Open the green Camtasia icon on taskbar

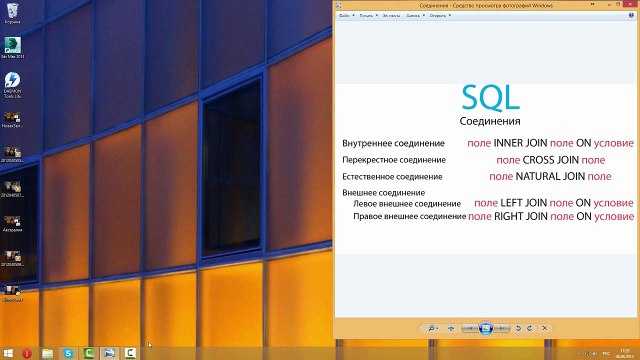(89, 353)
